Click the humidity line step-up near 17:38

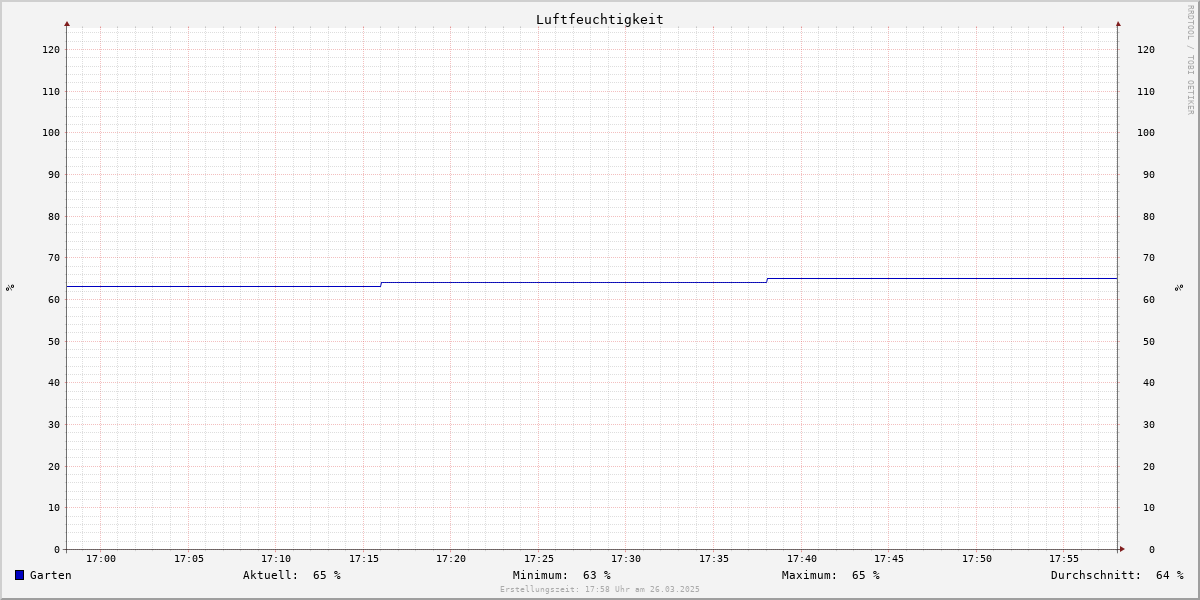[x=767, y=280]
